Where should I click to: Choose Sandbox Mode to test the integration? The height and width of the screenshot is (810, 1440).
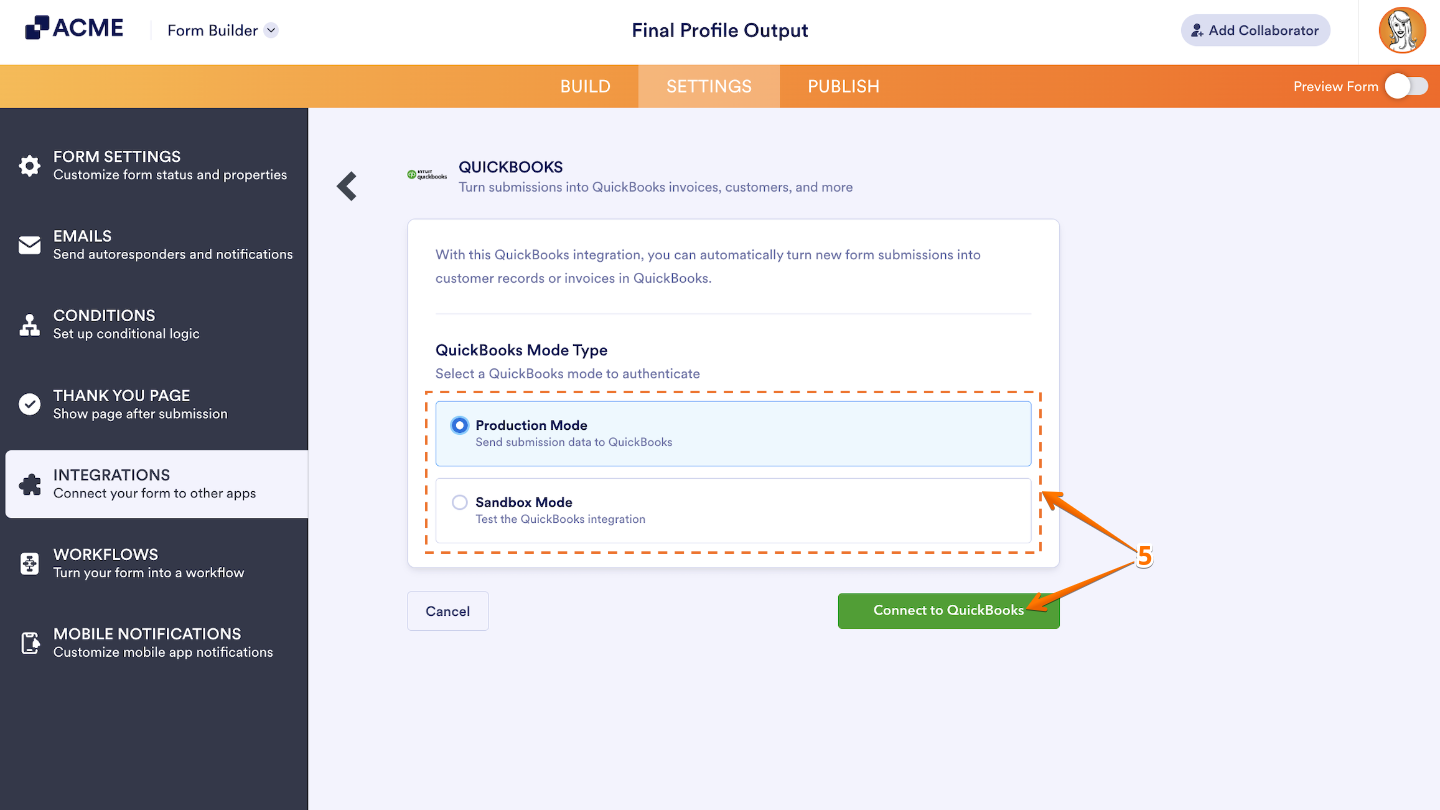click(459, 502)
